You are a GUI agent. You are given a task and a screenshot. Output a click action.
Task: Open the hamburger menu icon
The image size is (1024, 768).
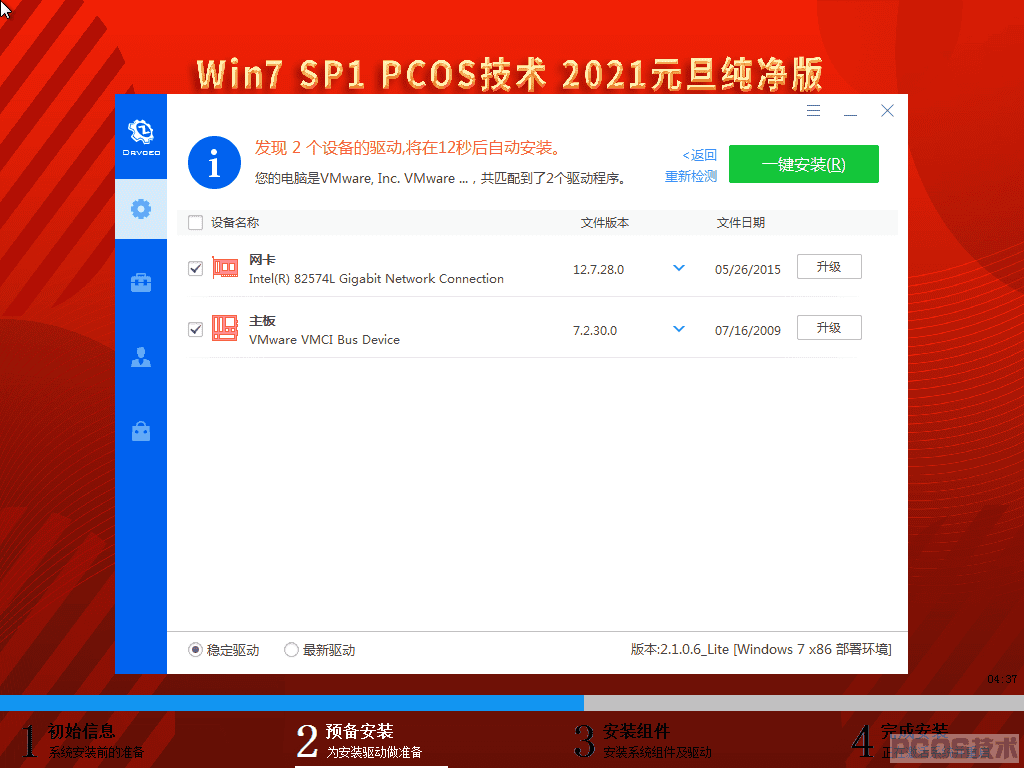click(x=813, y=110)
